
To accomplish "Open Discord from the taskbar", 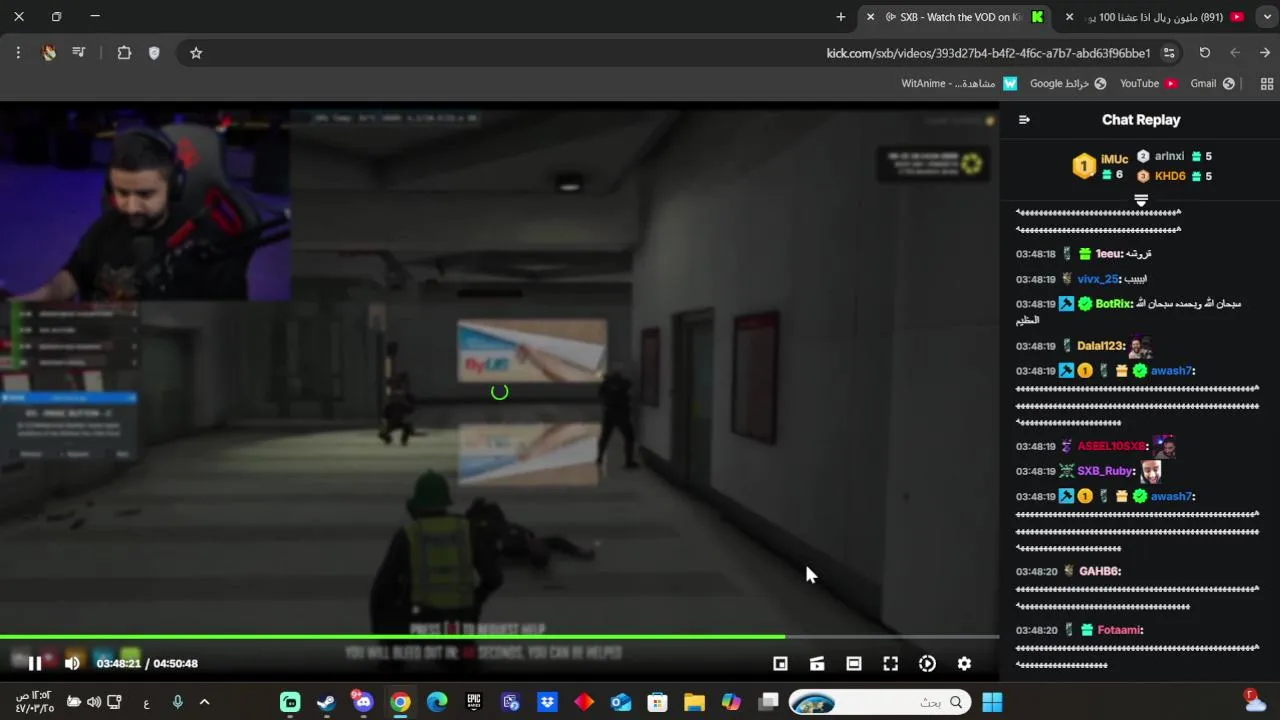I will [363, 702].
